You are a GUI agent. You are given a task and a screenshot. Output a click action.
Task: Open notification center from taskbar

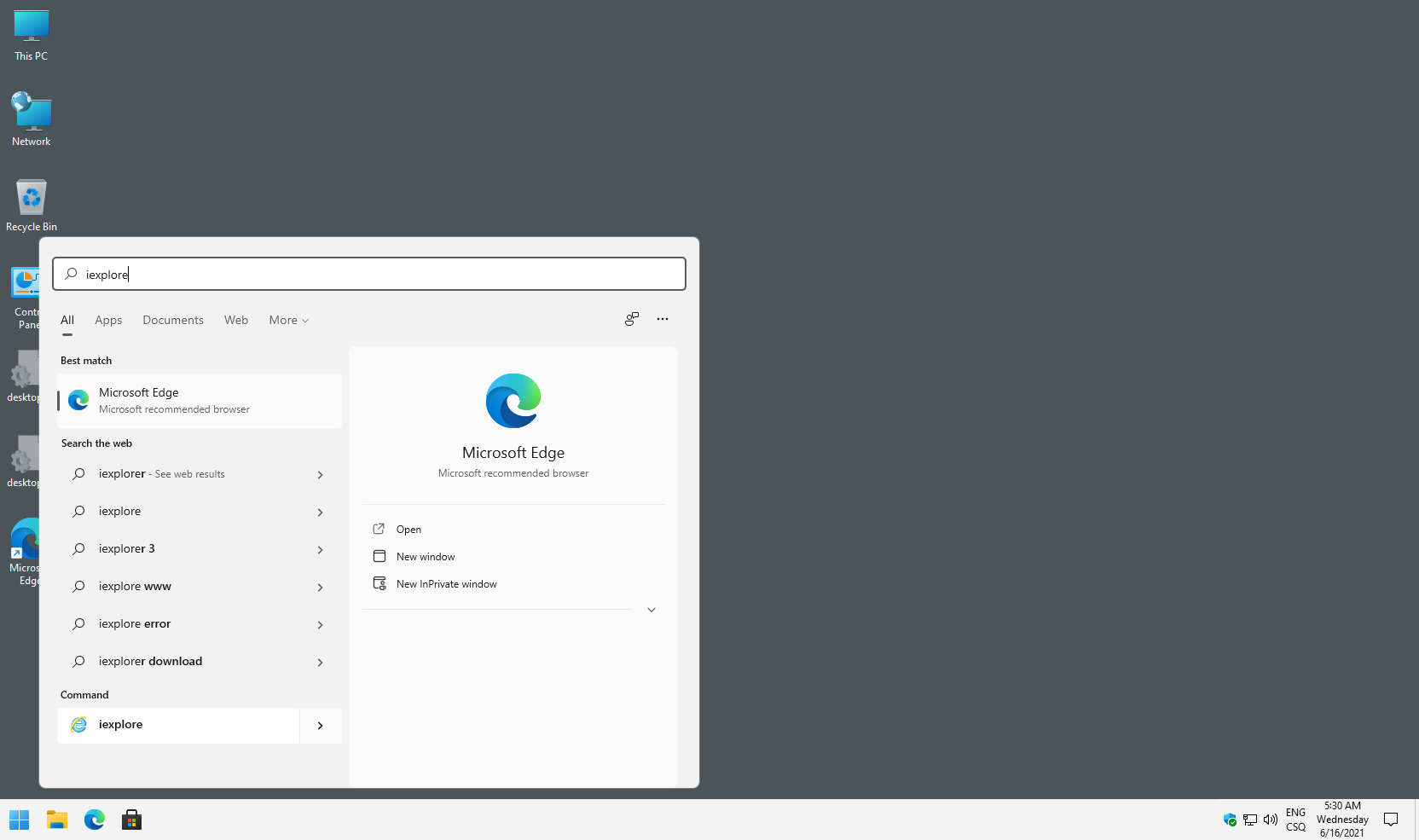tap(1391, 820)
